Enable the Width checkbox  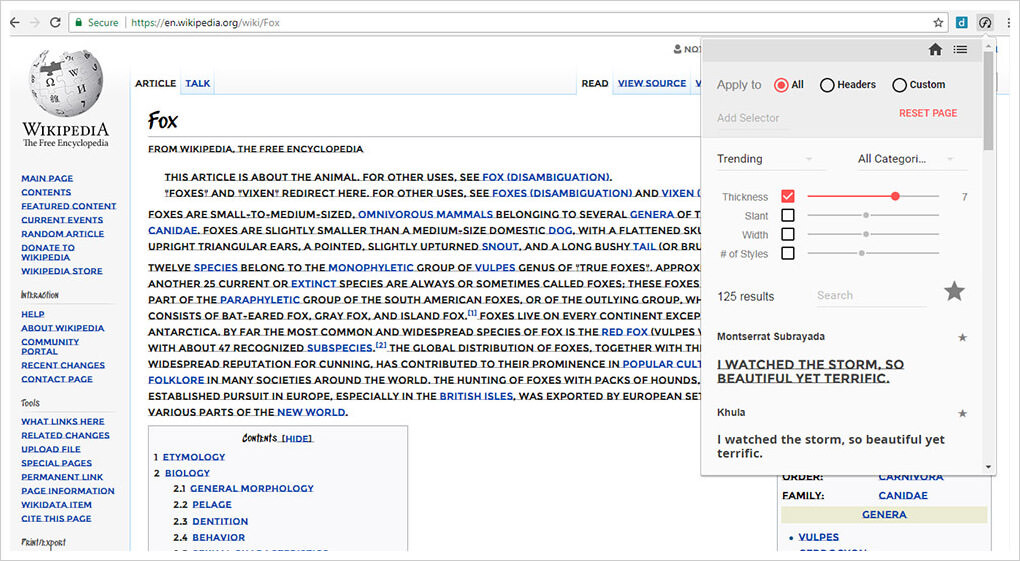(x=788, y=235)
